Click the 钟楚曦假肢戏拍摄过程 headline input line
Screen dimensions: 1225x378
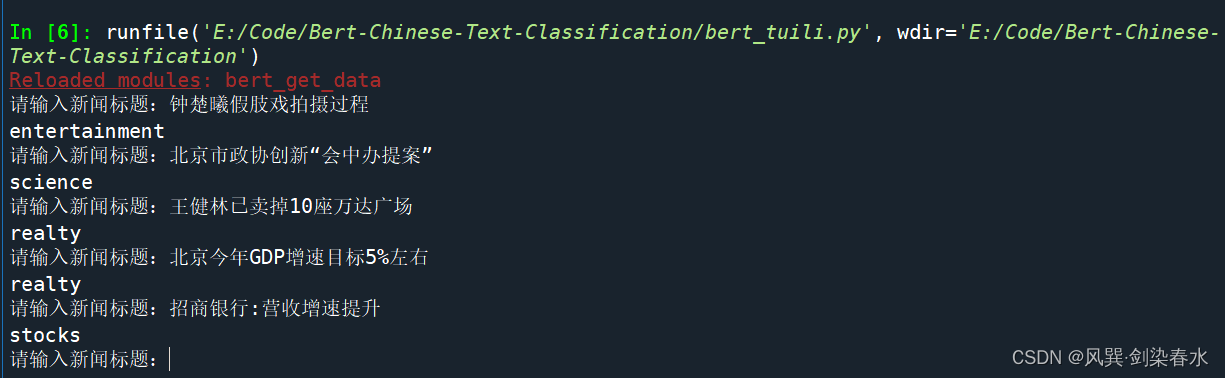point(190,104)
